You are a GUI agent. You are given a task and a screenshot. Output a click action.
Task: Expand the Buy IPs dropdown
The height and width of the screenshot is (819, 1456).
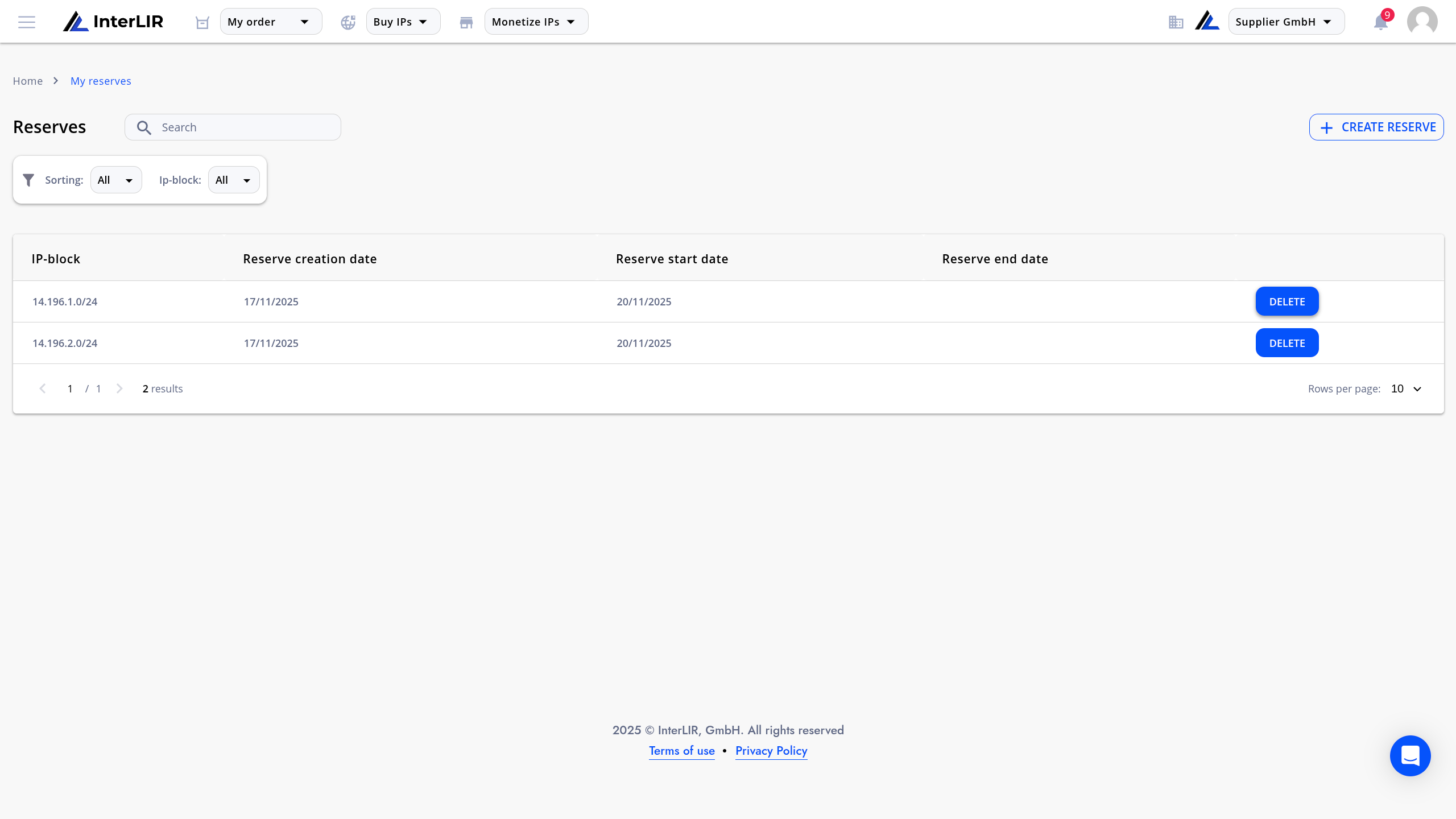[x=403, y=22]
